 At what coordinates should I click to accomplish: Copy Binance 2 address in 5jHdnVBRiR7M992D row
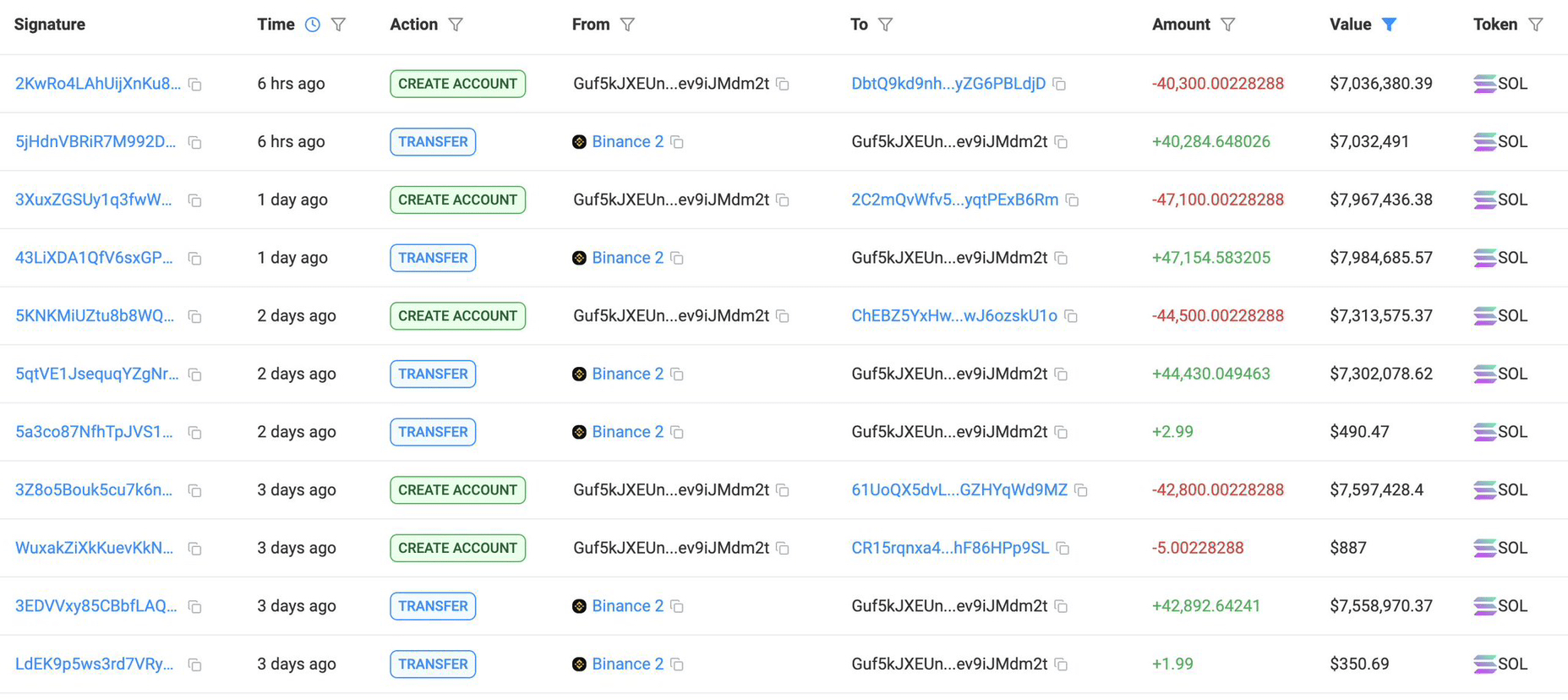point(677,142)
